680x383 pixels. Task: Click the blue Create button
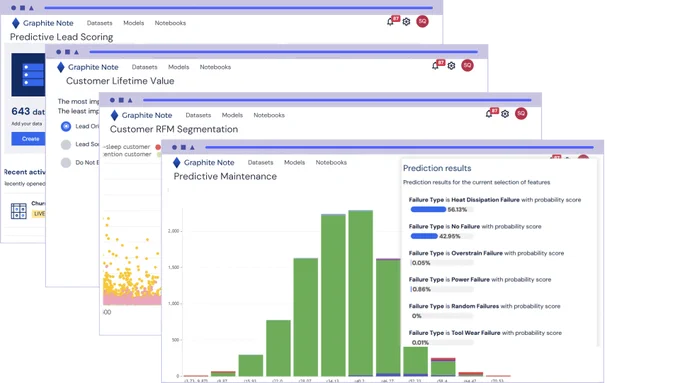click(x=29, y=139)
